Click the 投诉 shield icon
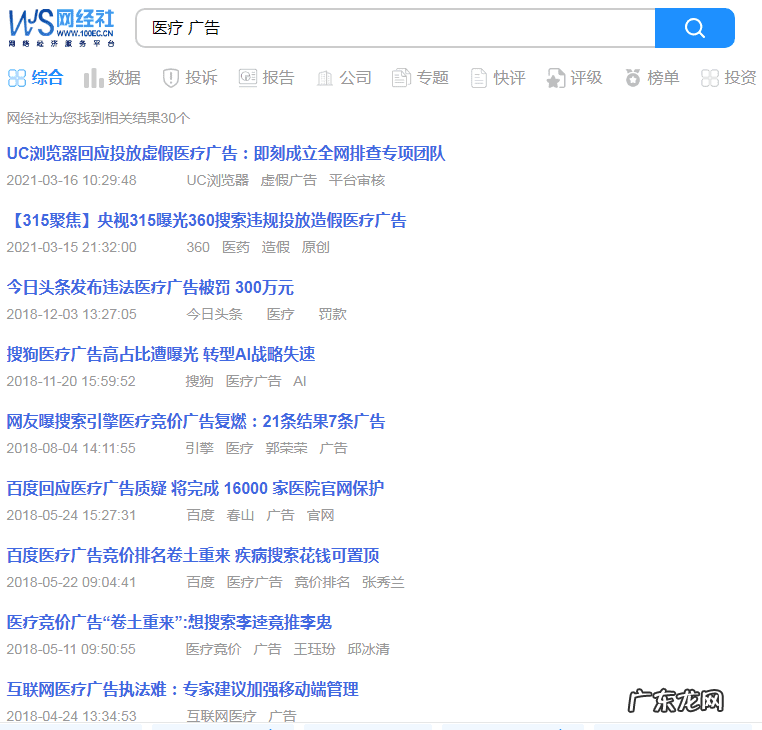Screen dimensions: 762x730 pyautogui.click(x=171, y=78)
